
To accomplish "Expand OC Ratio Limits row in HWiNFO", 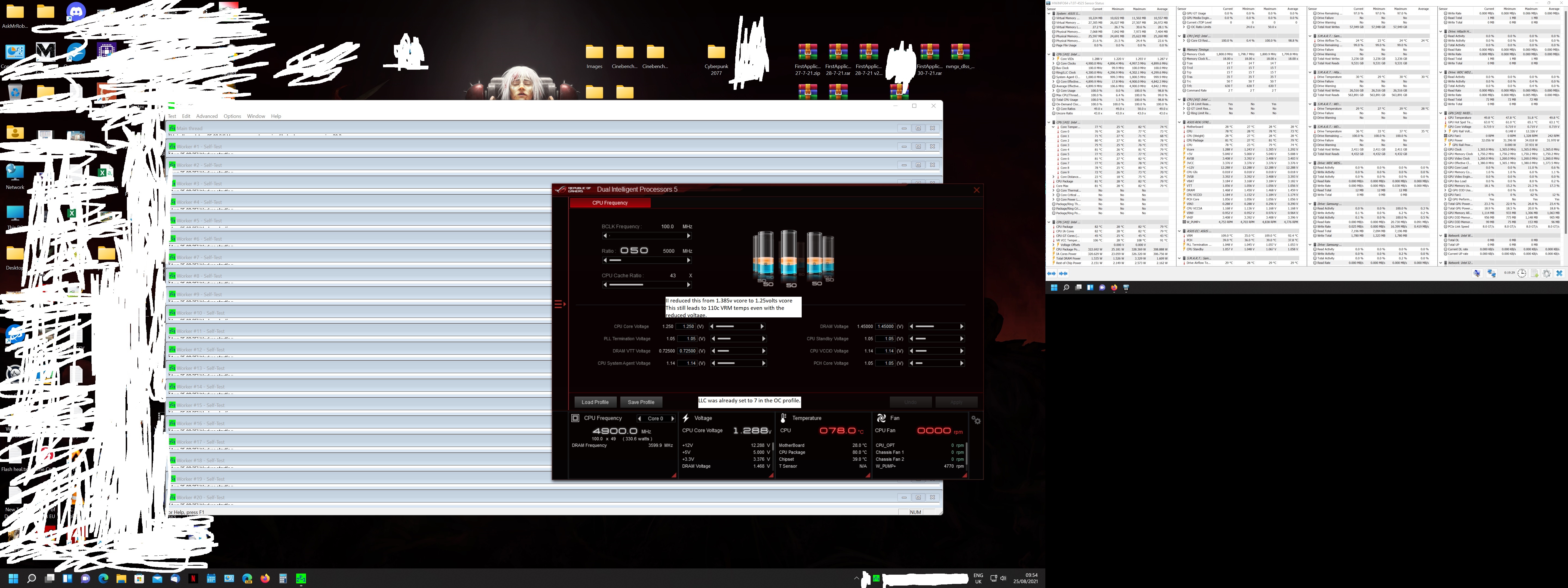I will [1184, 27].
